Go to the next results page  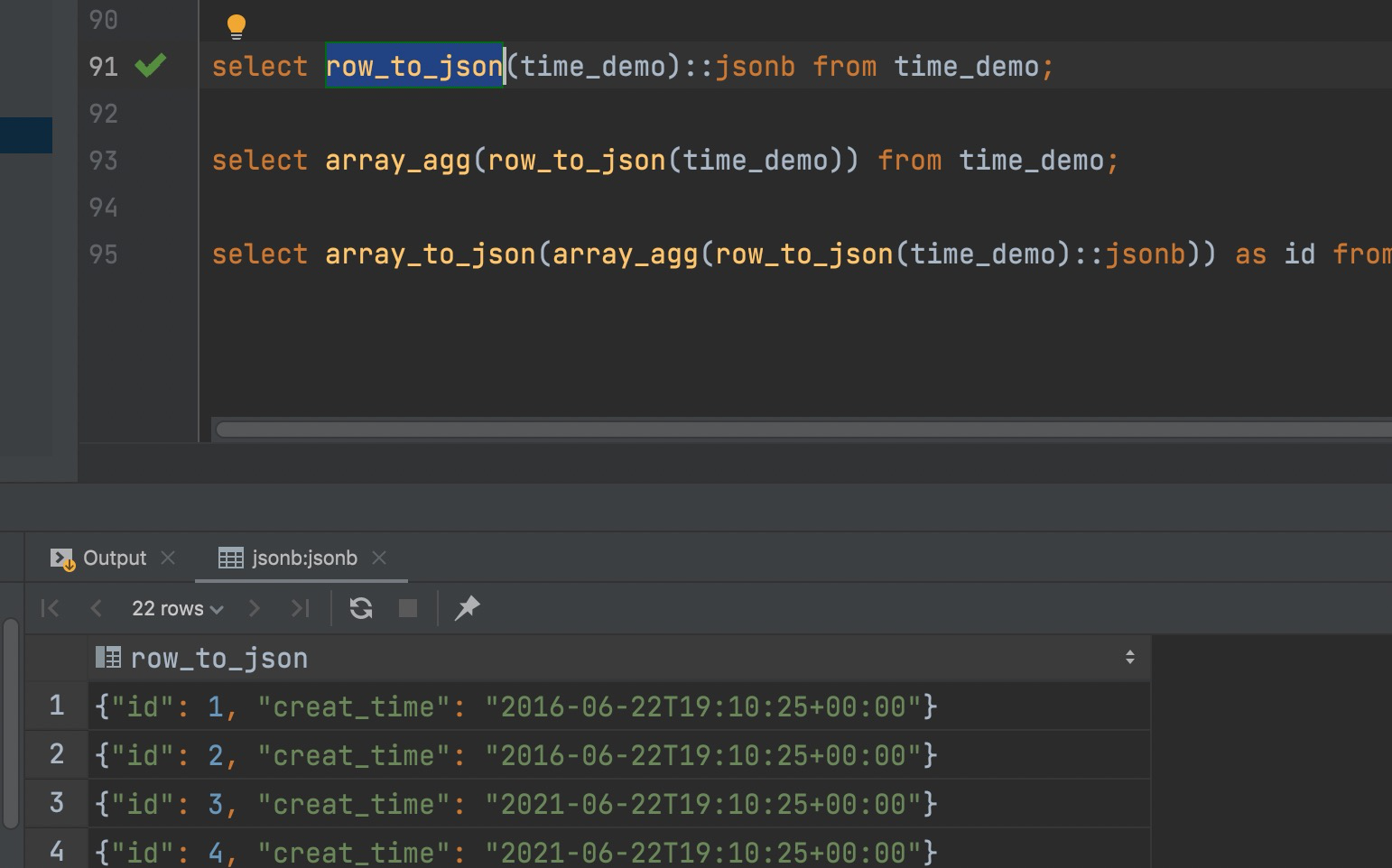coord(255,608)
